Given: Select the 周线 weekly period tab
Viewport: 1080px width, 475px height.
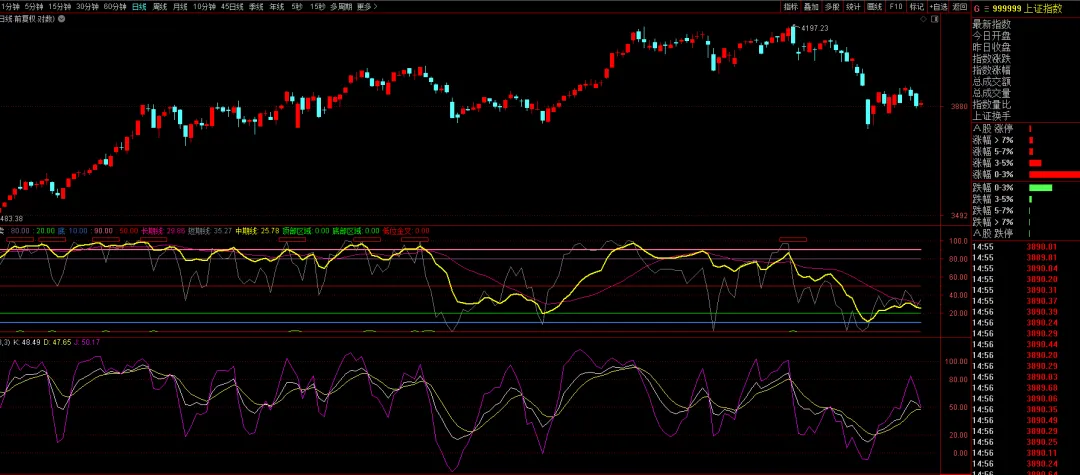Looking at the screenshot, I should (160, 6).
